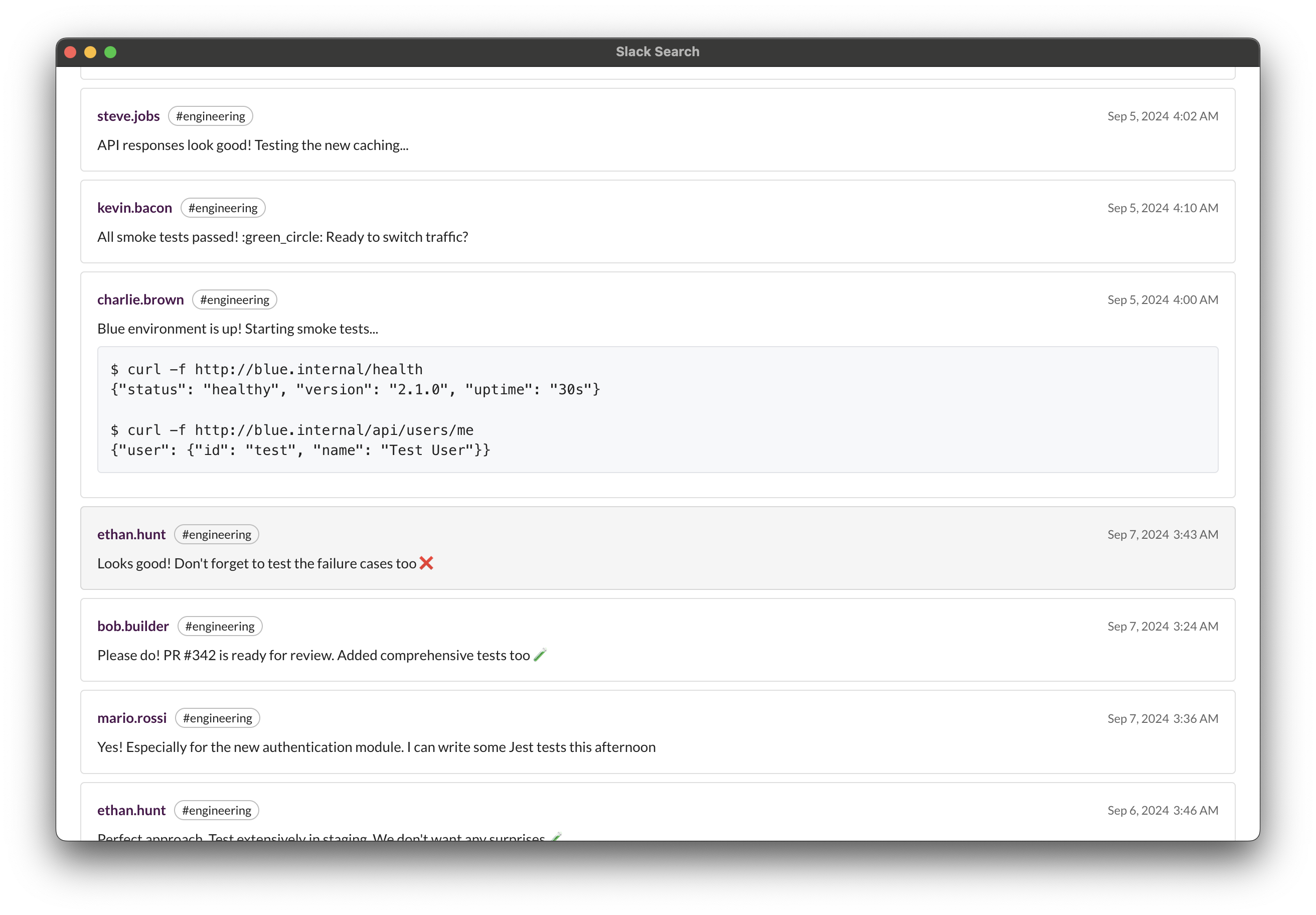Click charlie.brown username
The width and height of the screenshot is (1316, 915).
[140, 299]
